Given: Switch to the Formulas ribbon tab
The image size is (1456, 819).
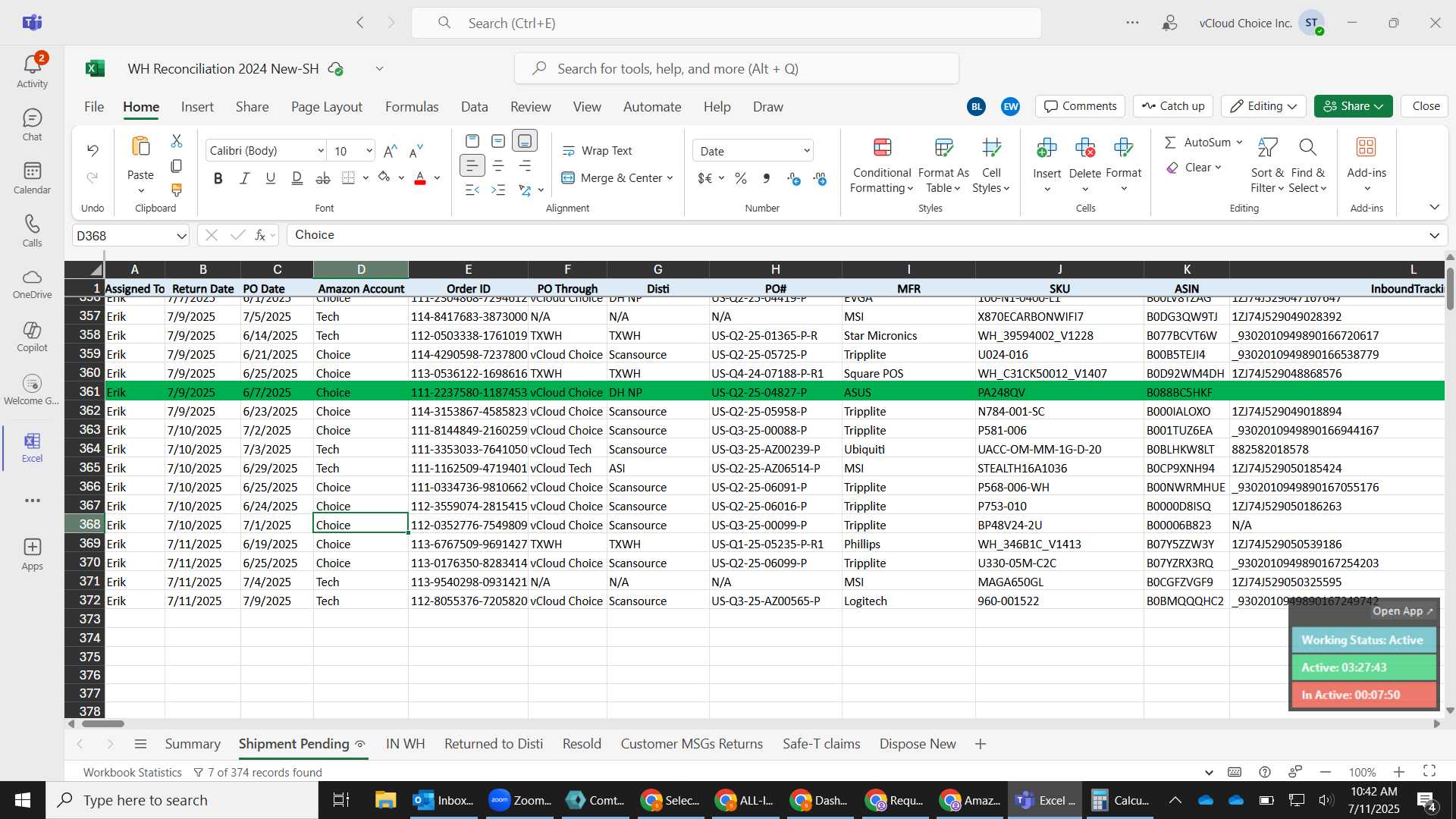Looking at the screenshot, I should pyautogui.click(x=412, y=107).
